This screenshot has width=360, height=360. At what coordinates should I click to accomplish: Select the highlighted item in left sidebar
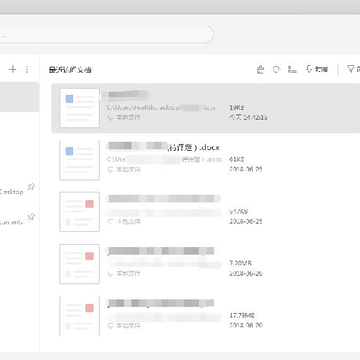coord(19,97)
